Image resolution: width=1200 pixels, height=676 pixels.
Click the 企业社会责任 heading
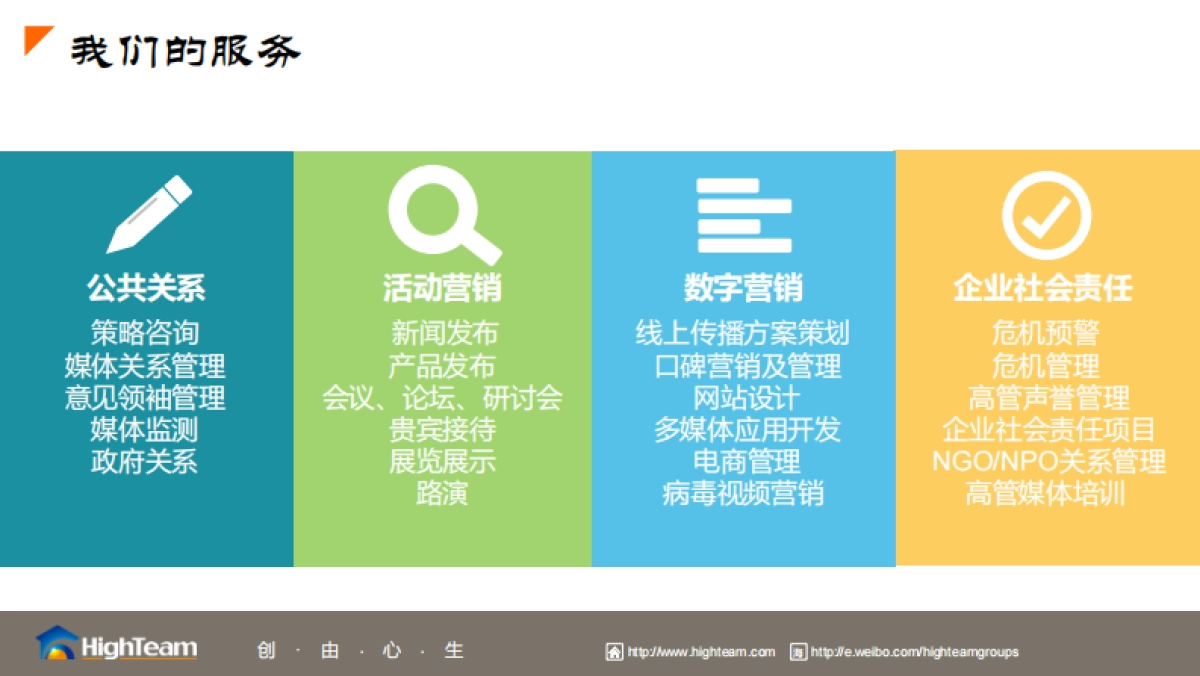[1043, 288]
